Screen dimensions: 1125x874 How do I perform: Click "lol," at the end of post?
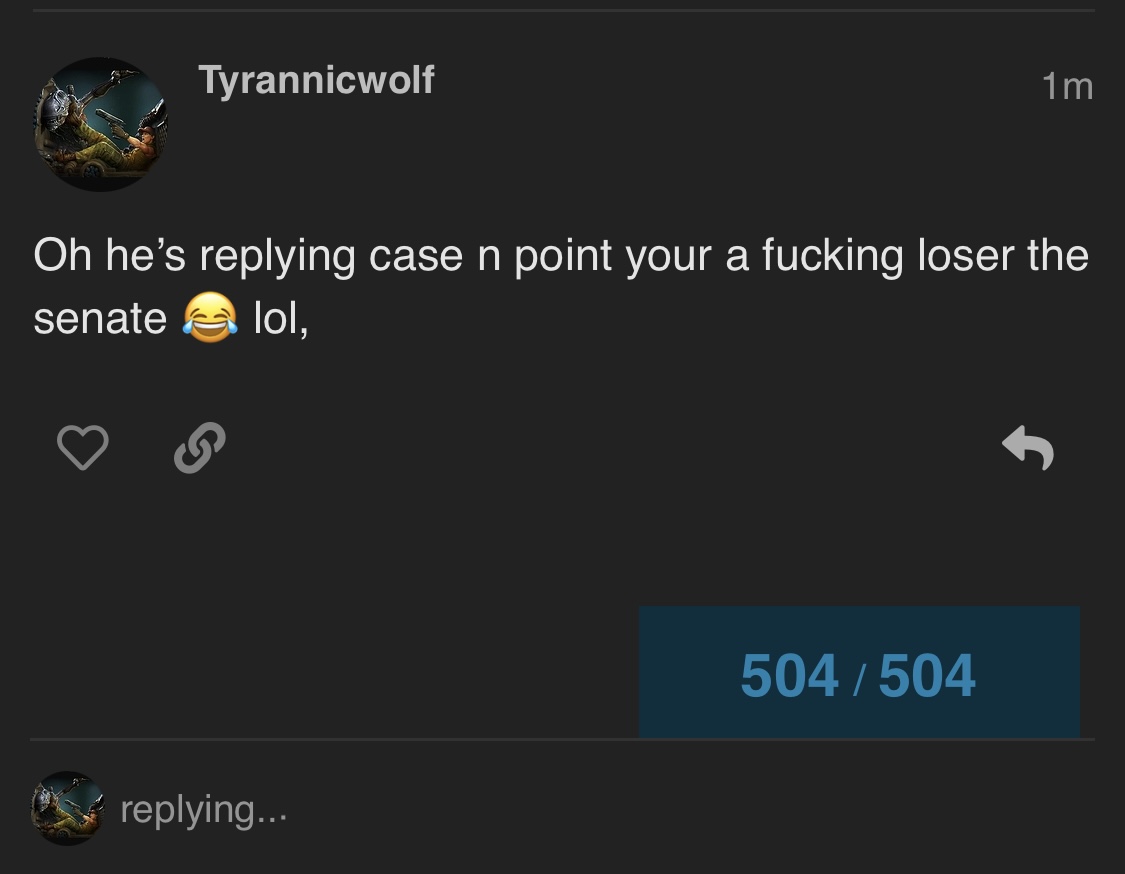coord(281,319)
